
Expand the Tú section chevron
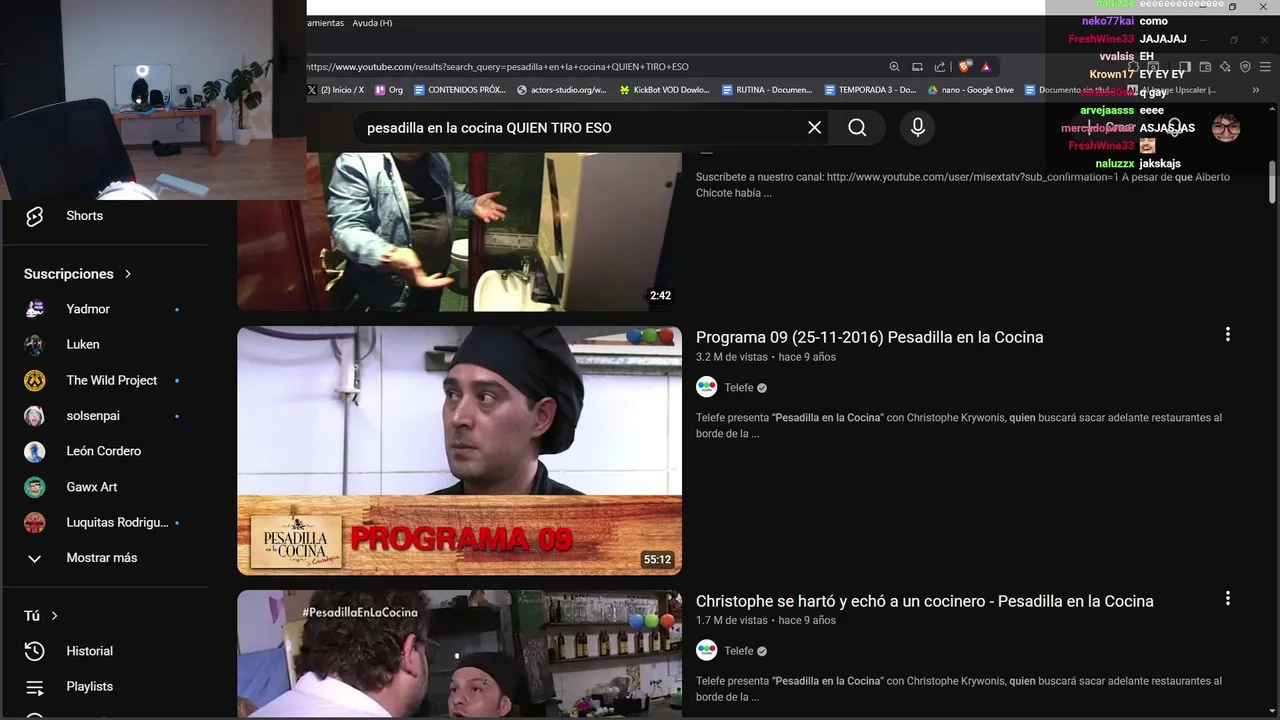click(x=55, y=616)
